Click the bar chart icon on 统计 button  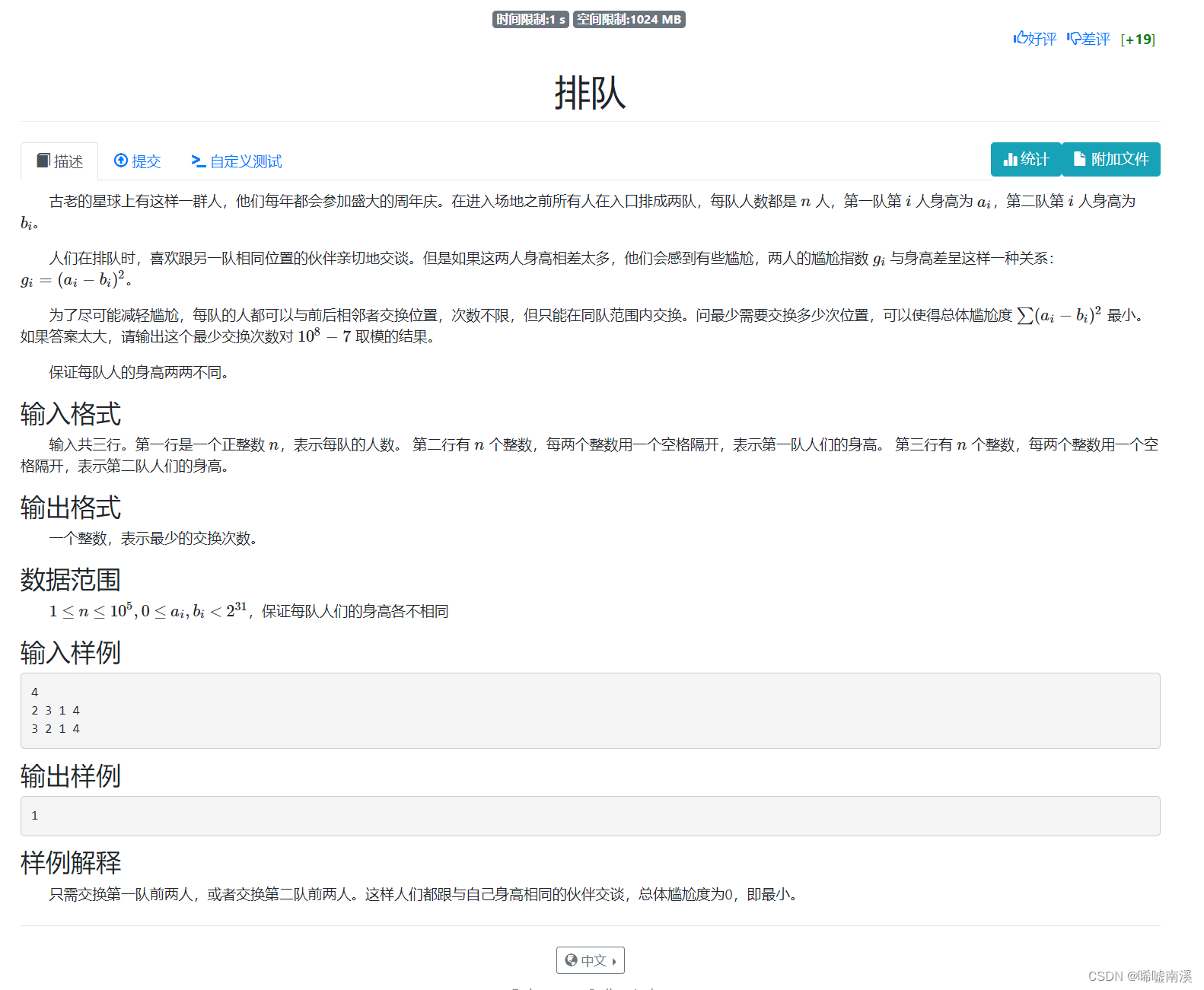click(1010, 159)
